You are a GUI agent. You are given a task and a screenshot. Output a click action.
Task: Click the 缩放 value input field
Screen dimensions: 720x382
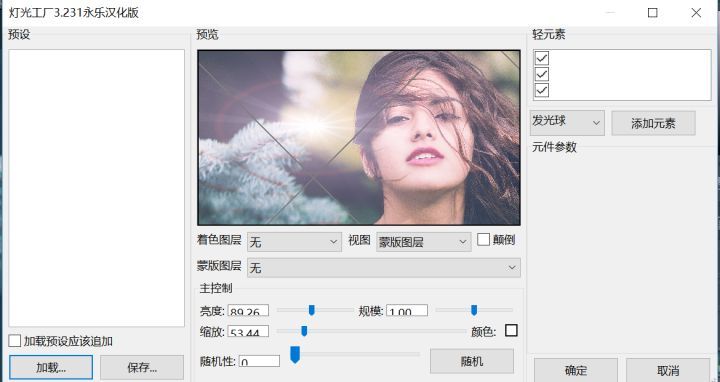(248, 331)
